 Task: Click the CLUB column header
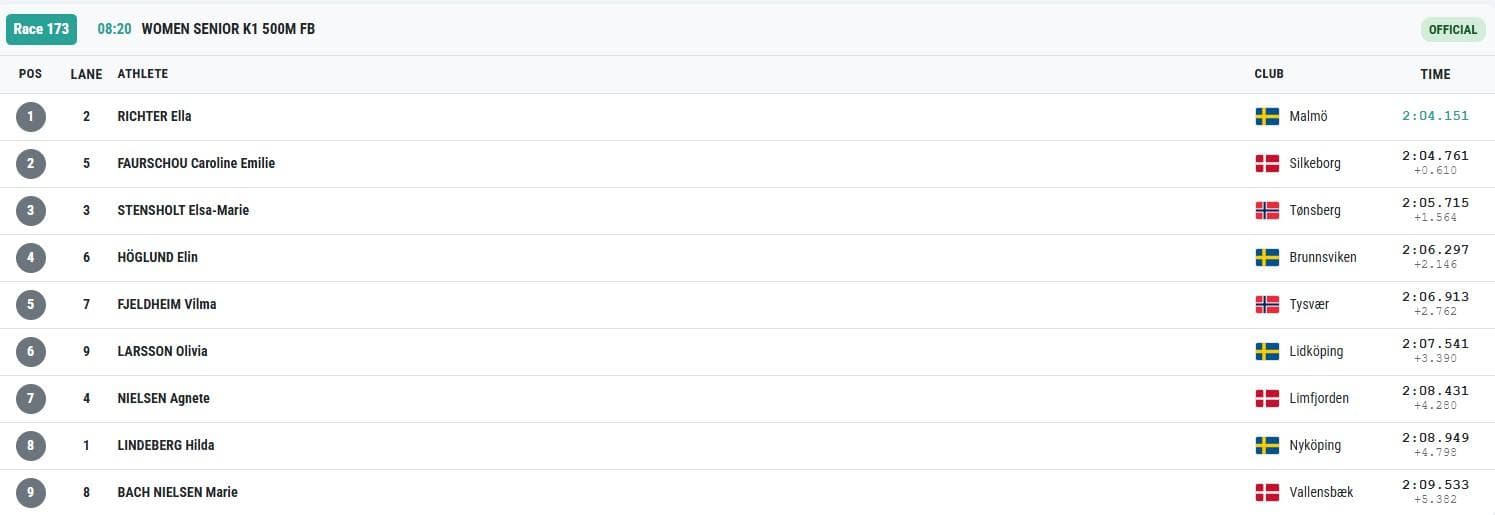1269,74
